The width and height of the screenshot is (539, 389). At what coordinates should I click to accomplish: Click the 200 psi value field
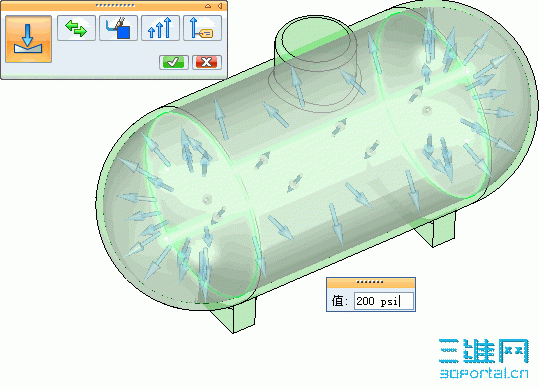(384, 301)
